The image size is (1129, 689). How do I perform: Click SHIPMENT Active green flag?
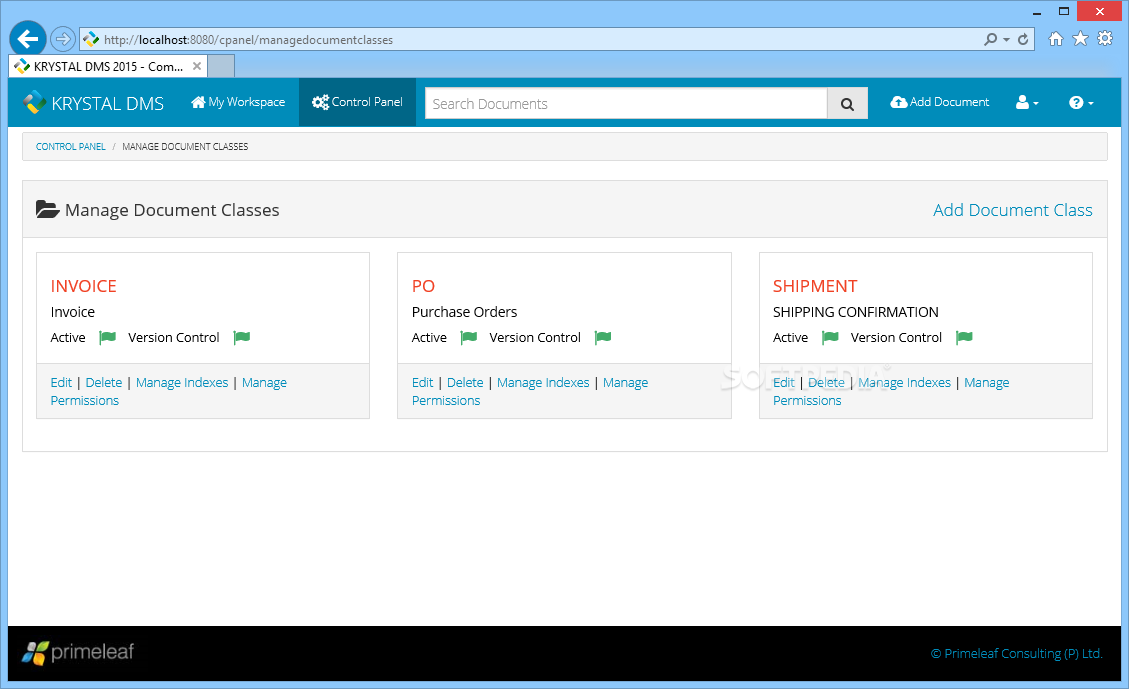click(830, 337)
